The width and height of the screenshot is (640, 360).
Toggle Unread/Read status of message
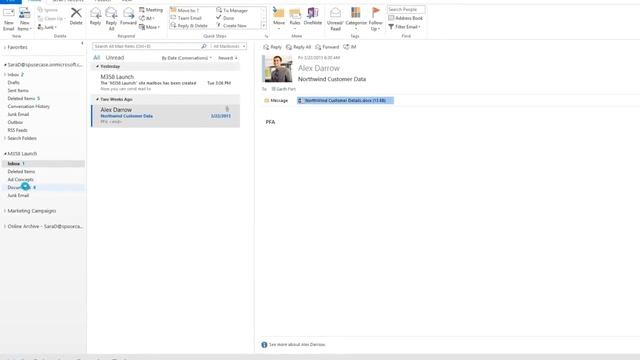pyautogui.click(x=335, y=19)
